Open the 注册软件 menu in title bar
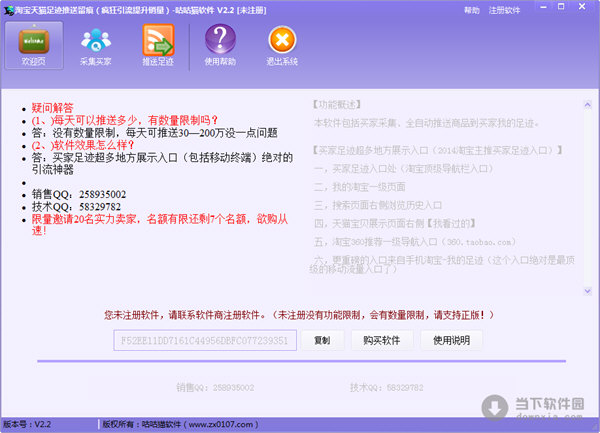The height and width of the screenshot is (433, 600). (x=504, y=10)
